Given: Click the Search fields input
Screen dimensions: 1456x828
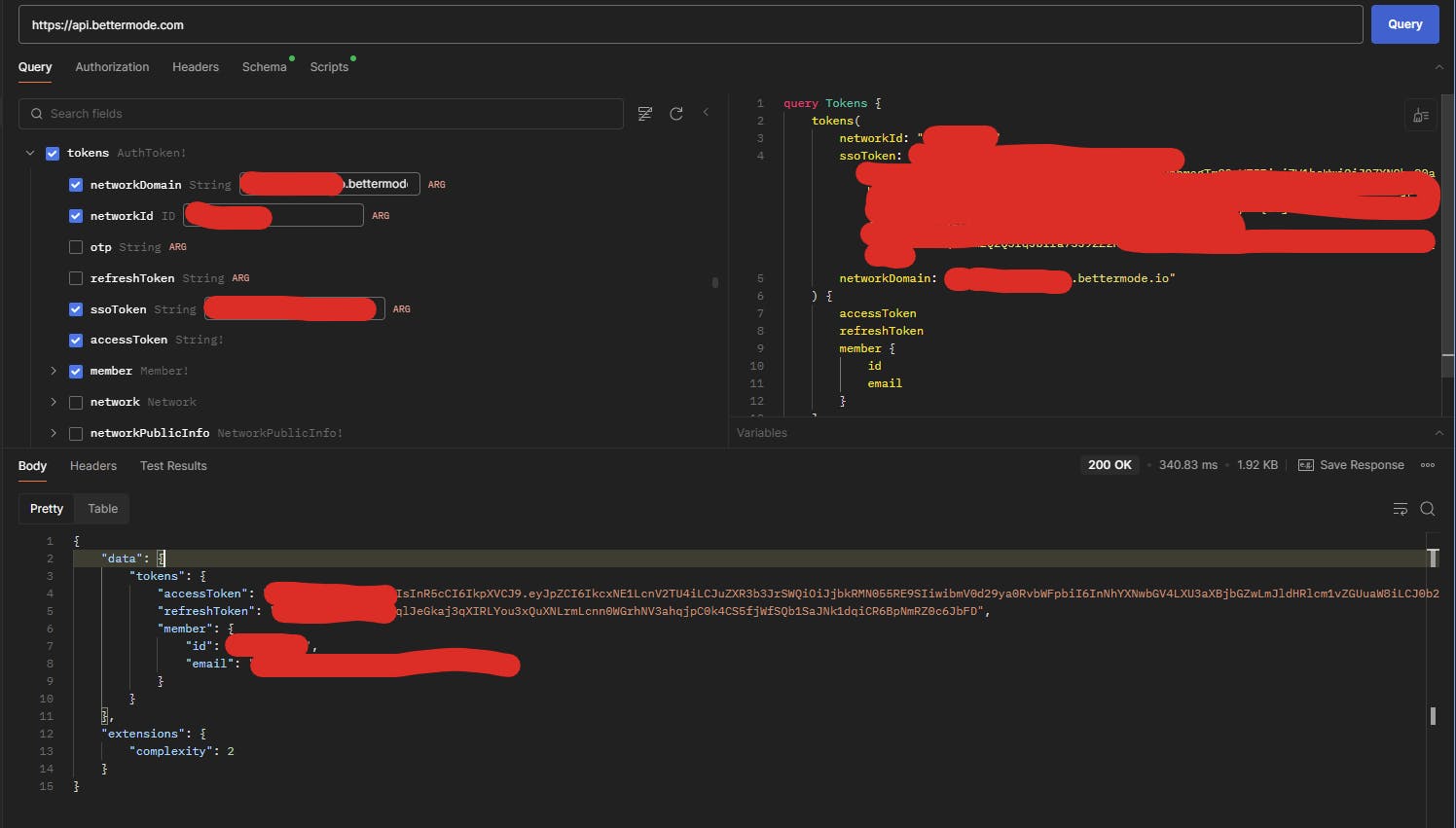Looking at the screenshot, I should 321,114.
